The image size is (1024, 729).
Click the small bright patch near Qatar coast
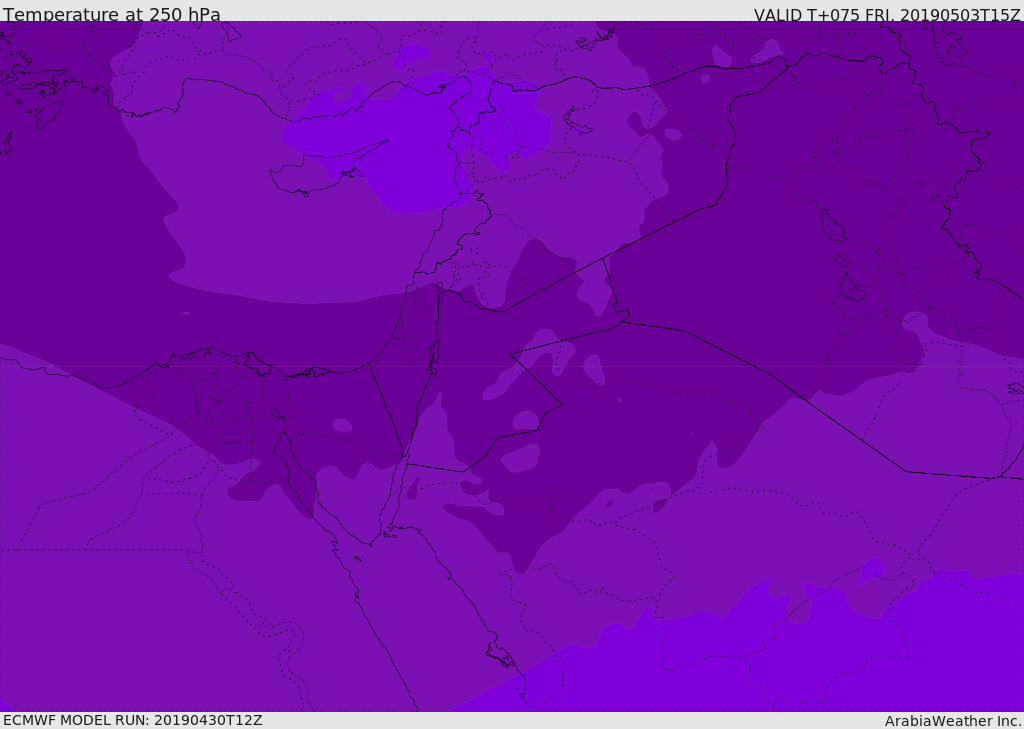pyautogui.click(x=871, y=570)
